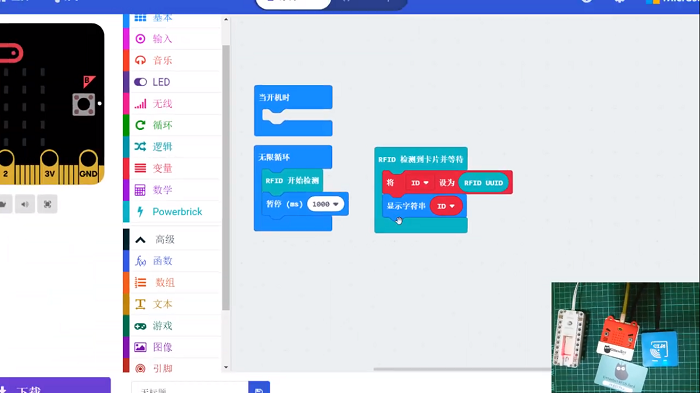Open the LED block category
The image size is (700, 393).
pos(172,82)
